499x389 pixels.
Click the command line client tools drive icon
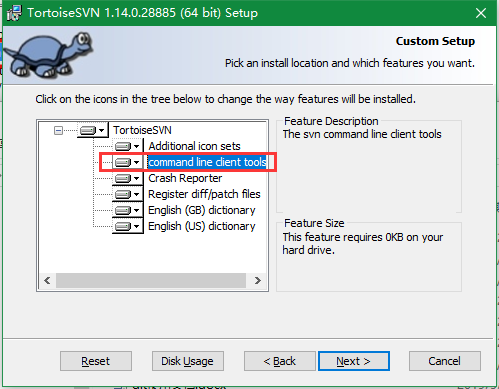[x=123, y=162]
